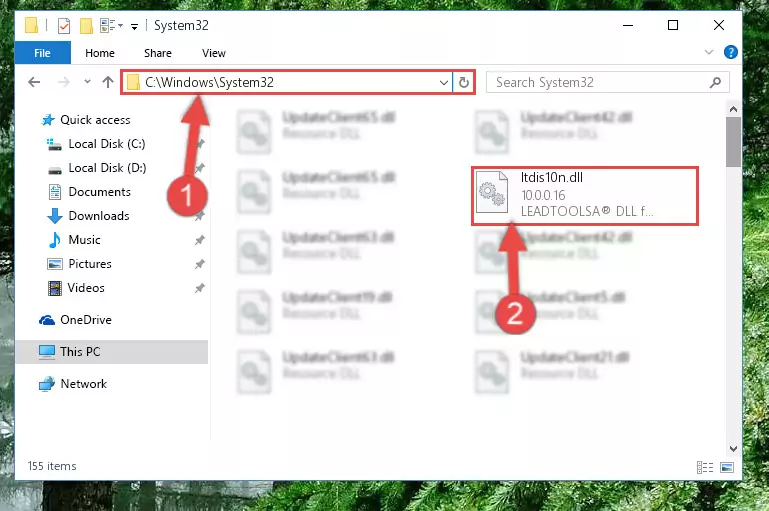The width and height of the screenshot is (769, 511).
Task: Go up one folder level
Action: click(108, 82)
